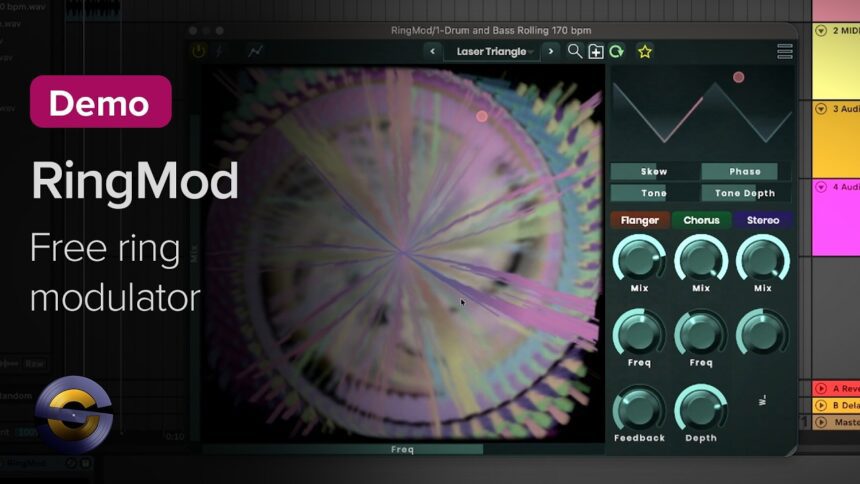Toggle the RingMod power bypass icon
The width and height of the screenshot is (860, 484).
coord(199,51)
